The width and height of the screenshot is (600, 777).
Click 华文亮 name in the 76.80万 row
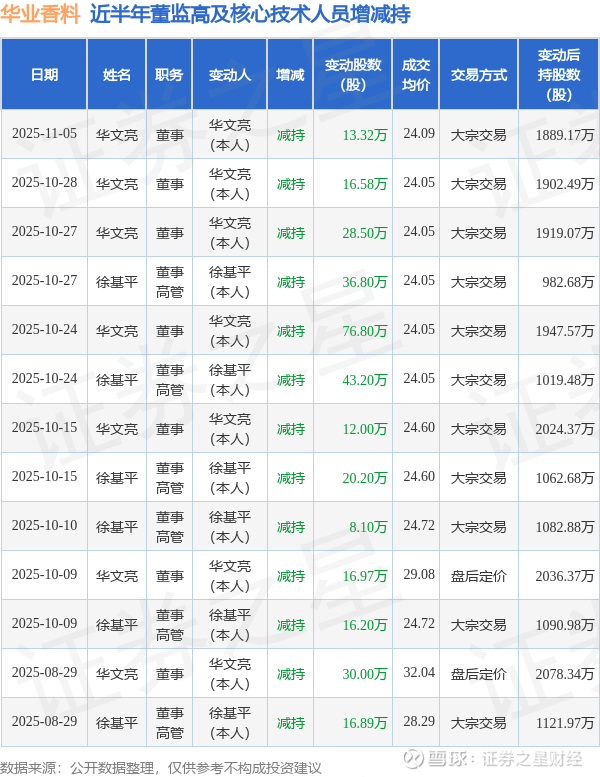click(117, 331)
